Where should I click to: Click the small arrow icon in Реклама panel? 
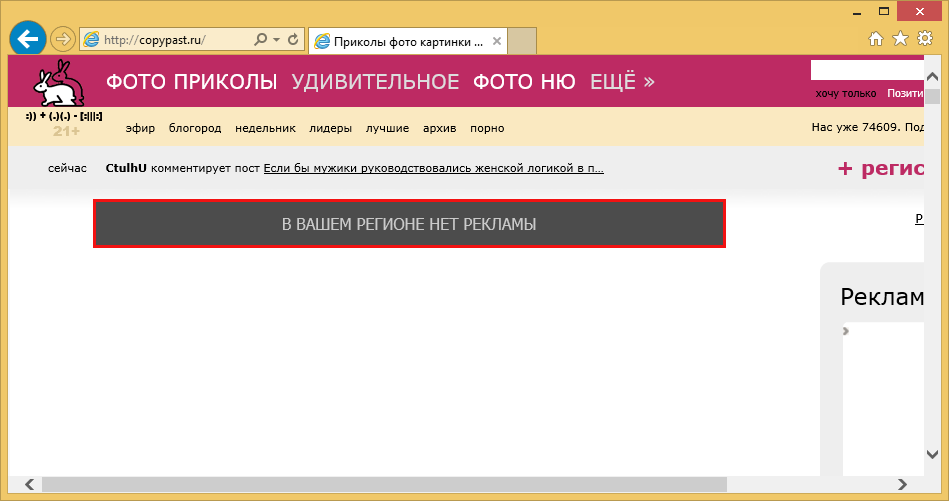(846, 331)
